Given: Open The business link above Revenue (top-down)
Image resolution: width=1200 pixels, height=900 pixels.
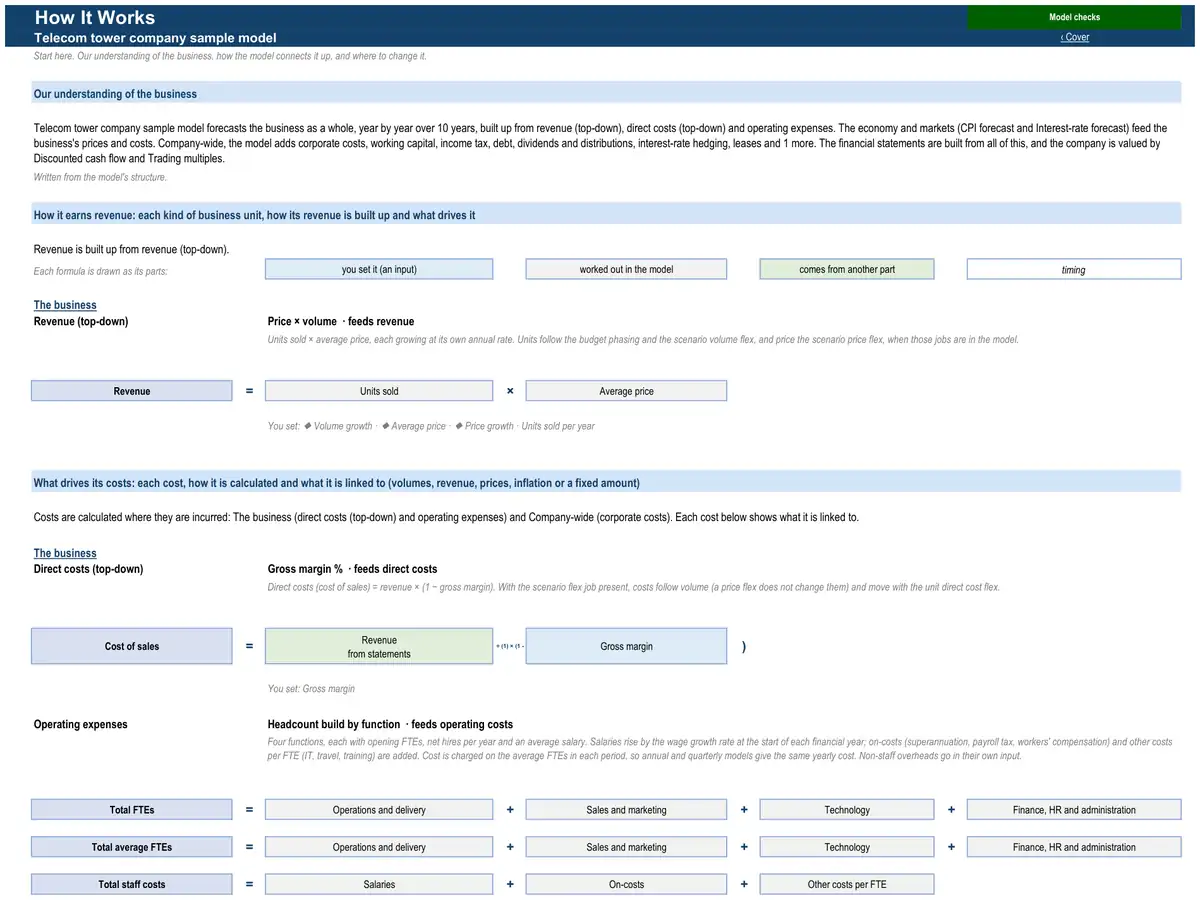Looking at the screenshot, I should click(65, 305).
